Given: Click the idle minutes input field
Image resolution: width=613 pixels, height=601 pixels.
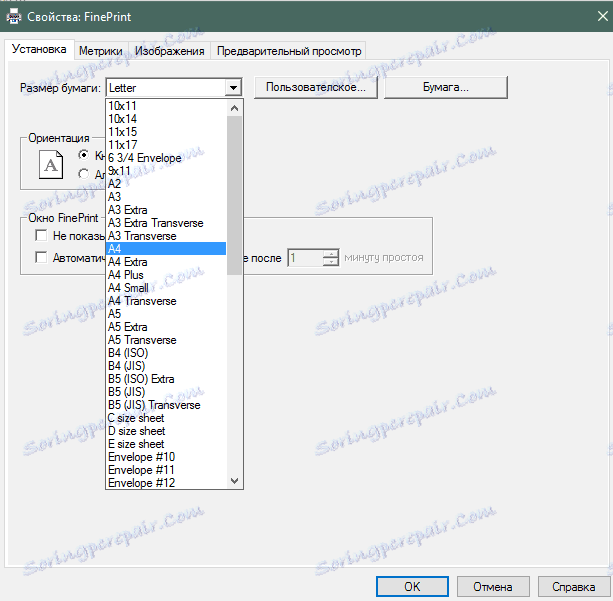Looking at the screenshot, I should [306, 258].
